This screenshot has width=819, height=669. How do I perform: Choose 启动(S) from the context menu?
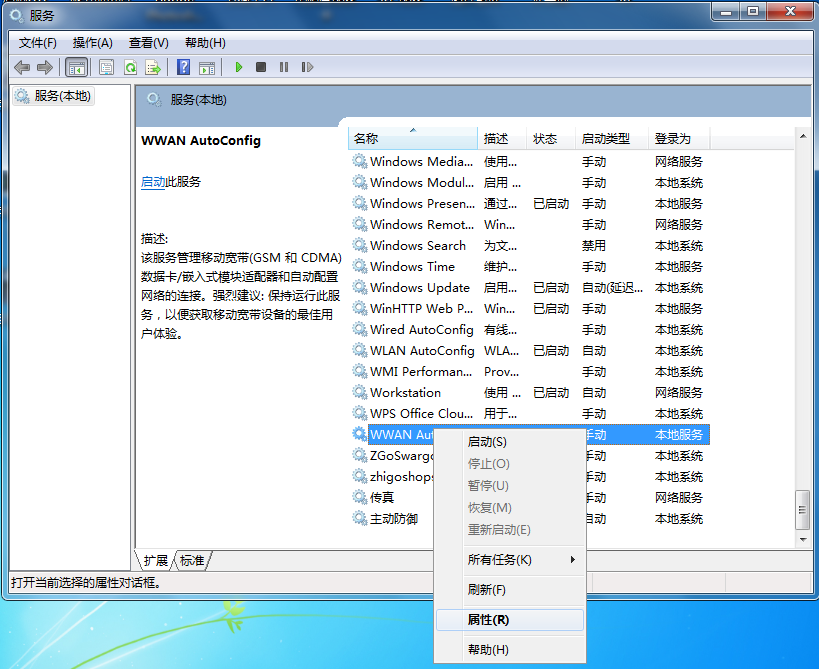click(510, 442)
